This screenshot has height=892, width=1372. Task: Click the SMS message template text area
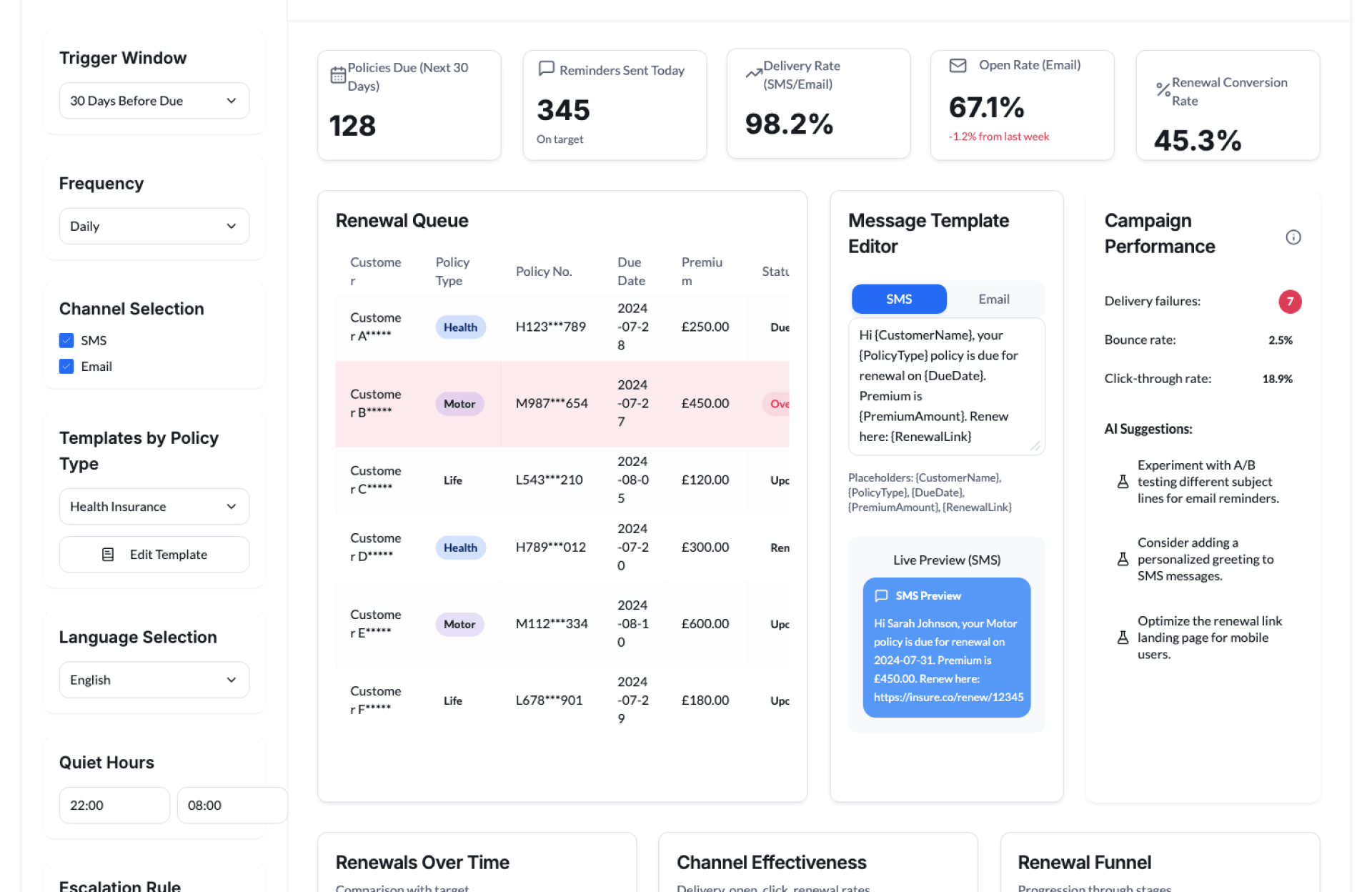pos(945,386)
